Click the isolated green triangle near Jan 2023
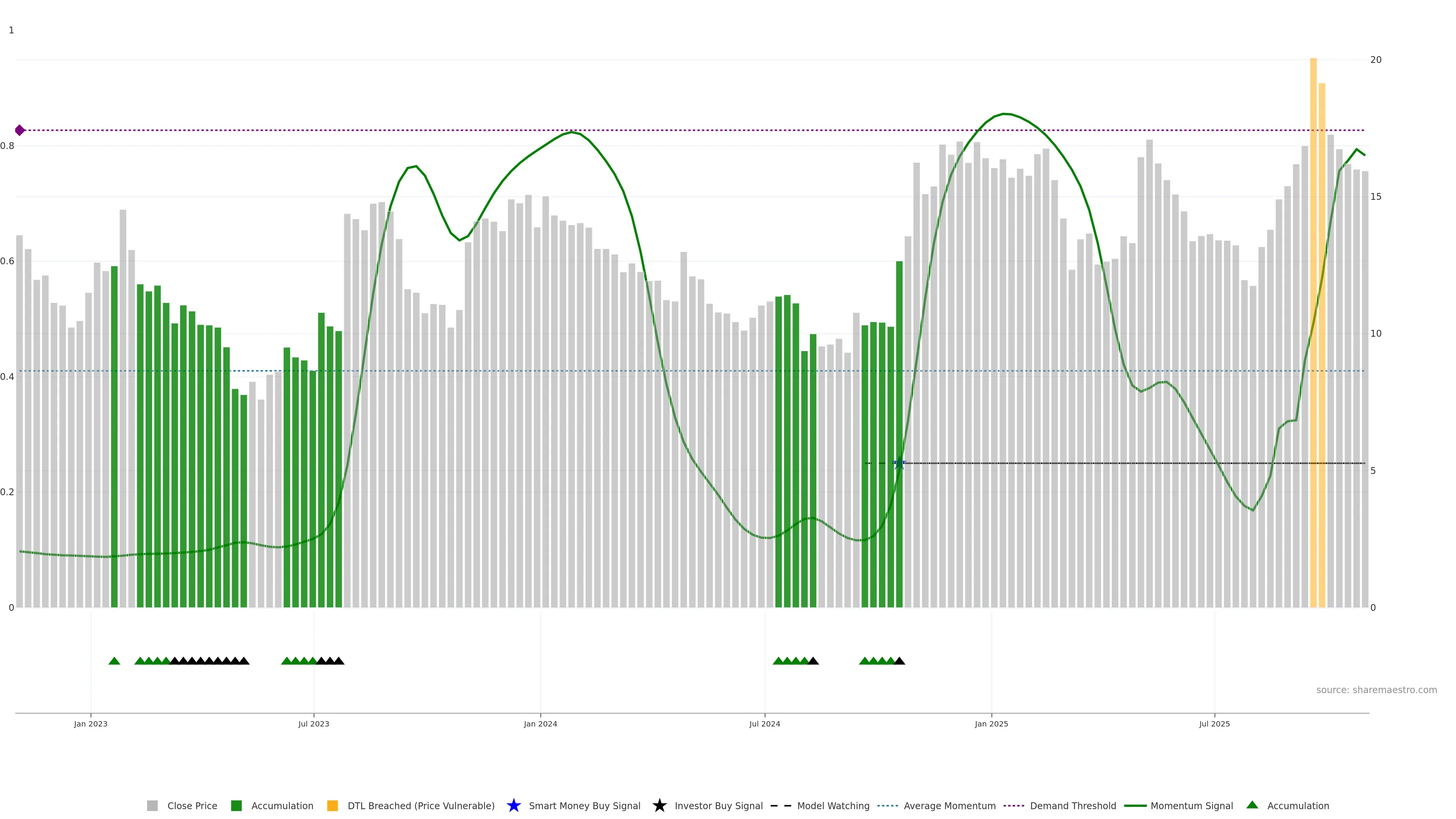The height and width of the screenshot is (819, 1456). point(114,661)
